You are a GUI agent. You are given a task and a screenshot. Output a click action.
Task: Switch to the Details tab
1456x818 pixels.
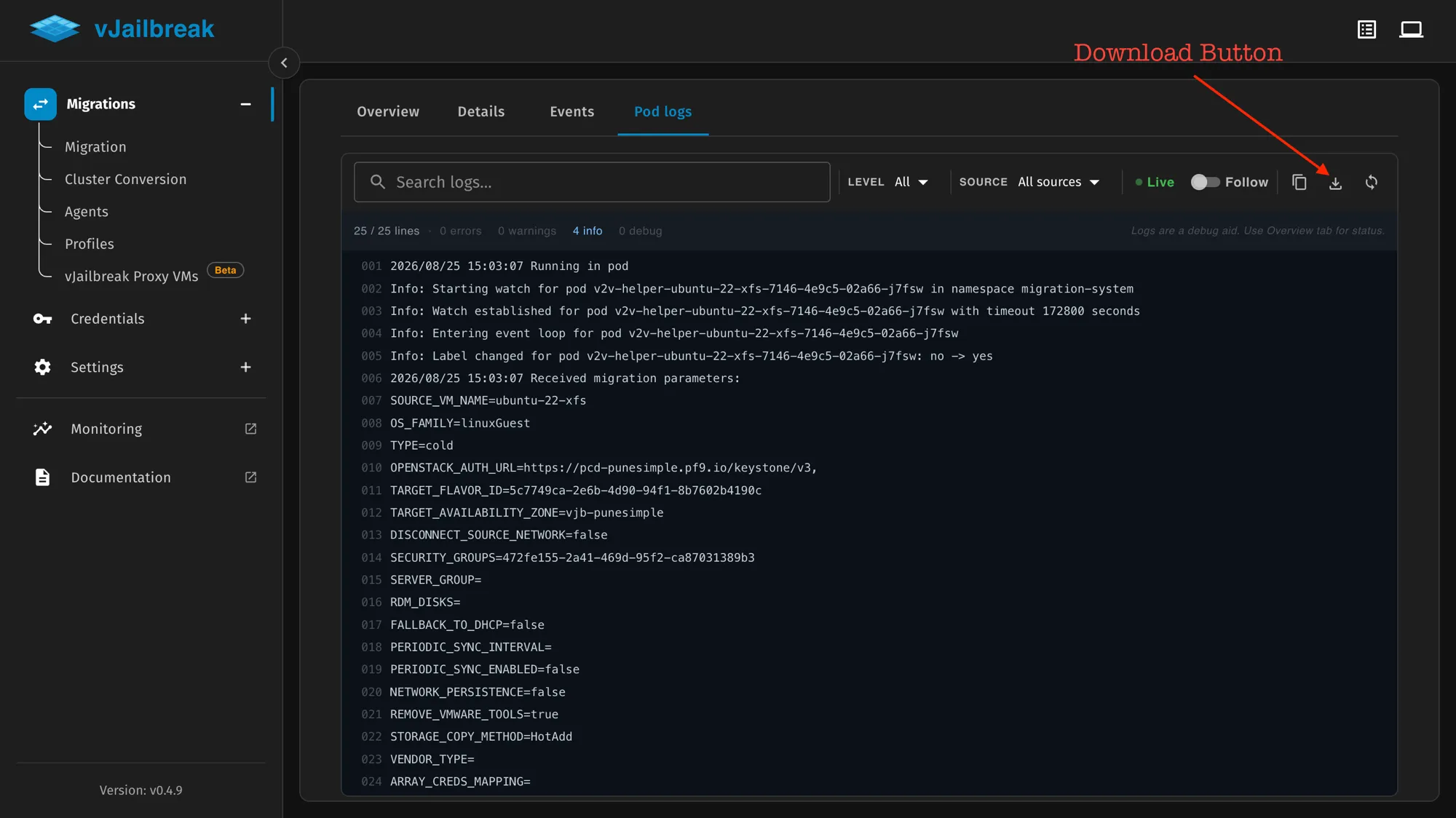[481, 111]
